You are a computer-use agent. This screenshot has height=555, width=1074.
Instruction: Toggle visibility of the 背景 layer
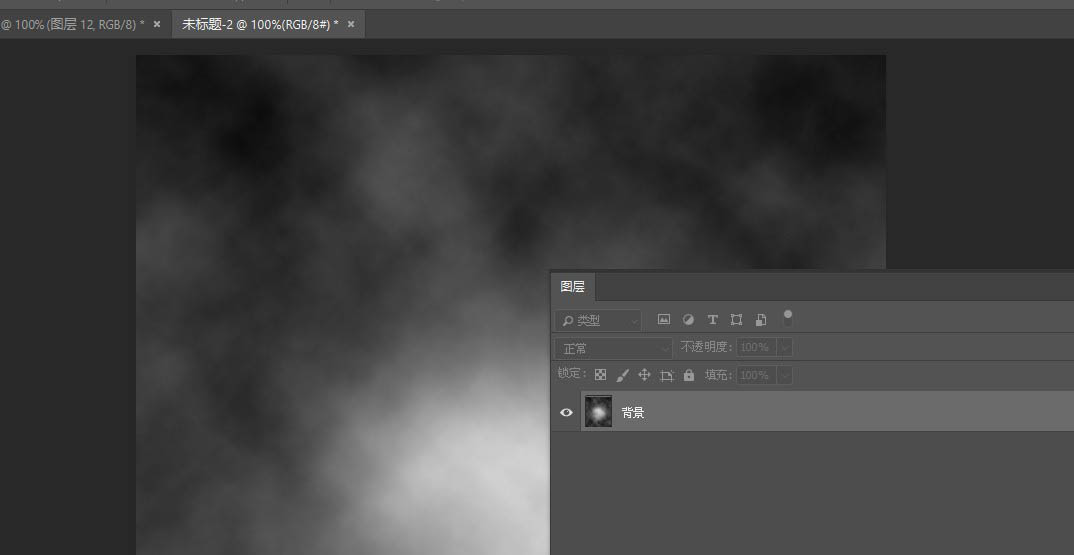566,412
